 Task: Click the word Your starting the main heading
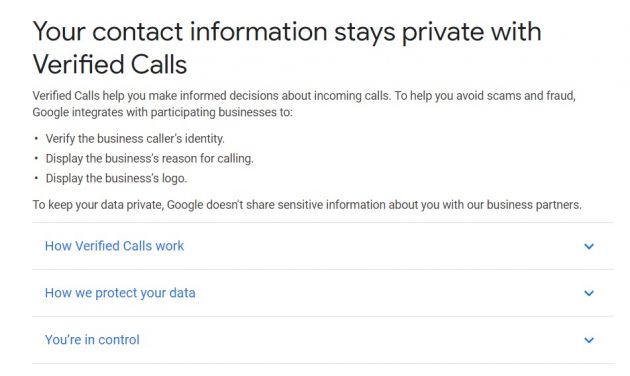pos(59,32)
